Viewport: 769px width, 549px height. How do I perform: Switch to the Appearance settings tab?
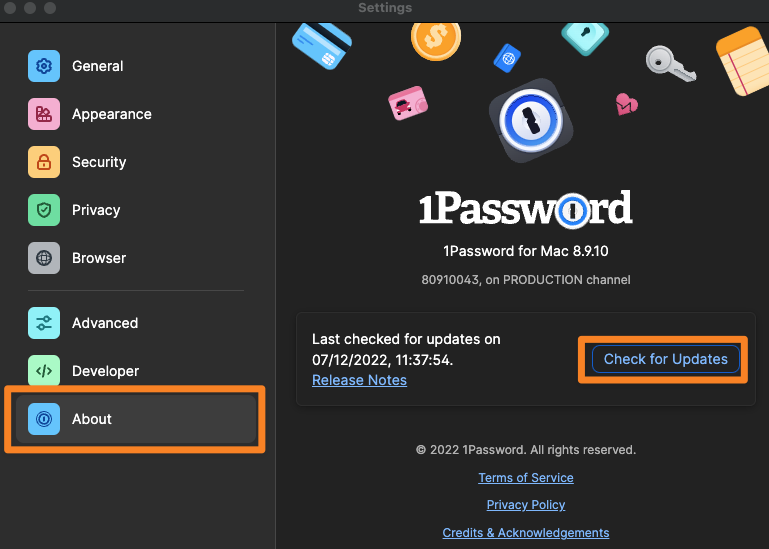click(x=112, y=114)
